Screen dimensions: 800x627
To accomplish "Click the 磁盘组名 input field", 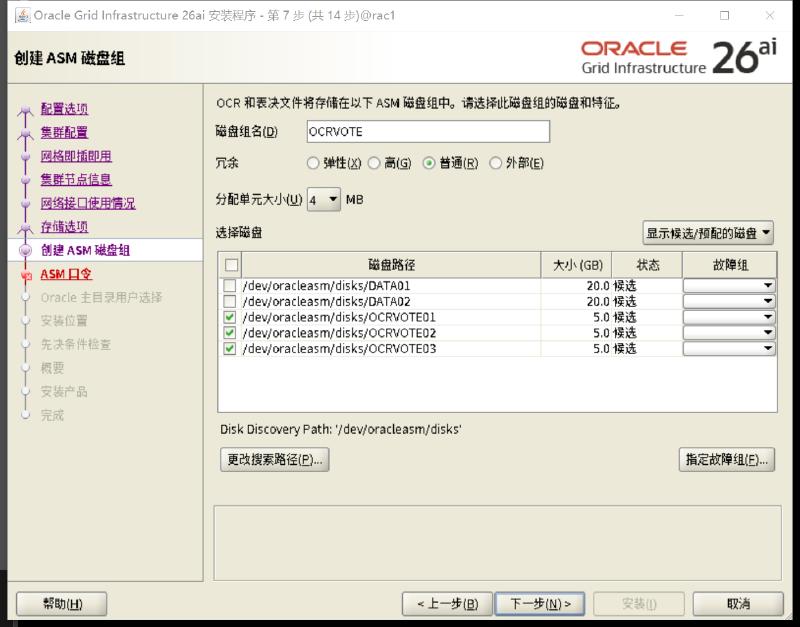I will click(x=428, y=132).
